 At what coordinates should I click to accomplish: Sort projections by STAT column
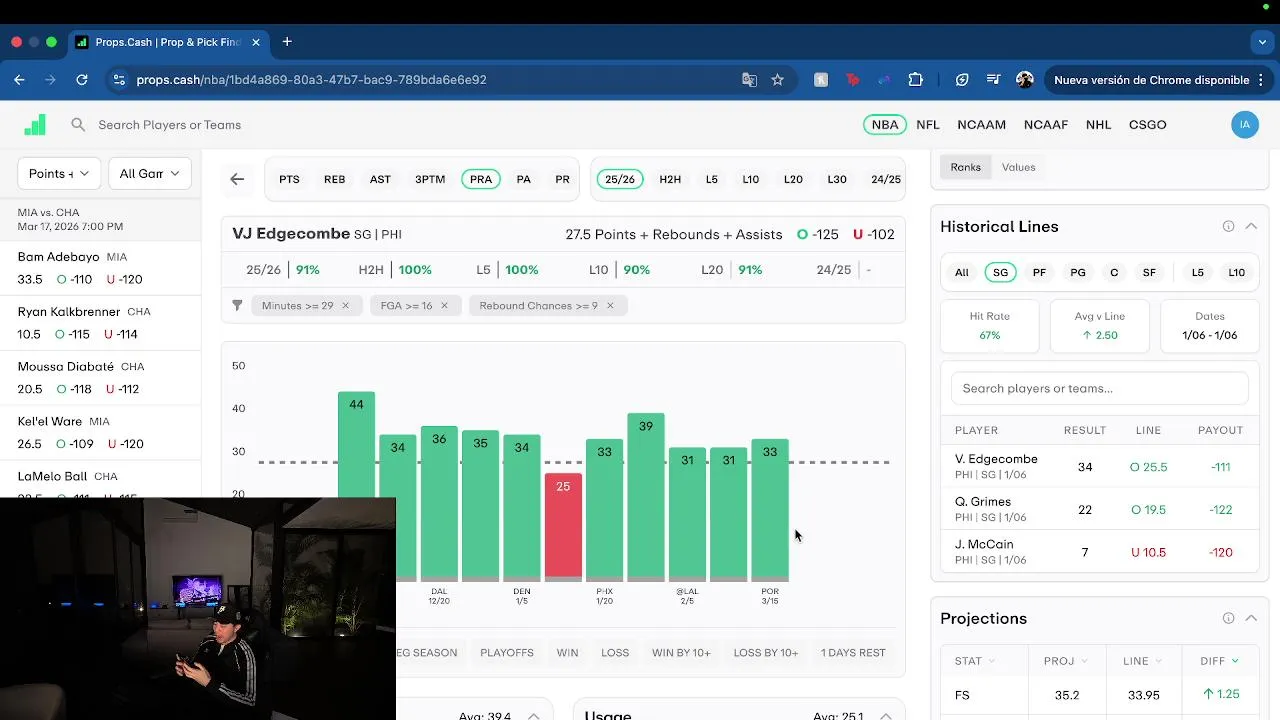[x=975, y=661]
